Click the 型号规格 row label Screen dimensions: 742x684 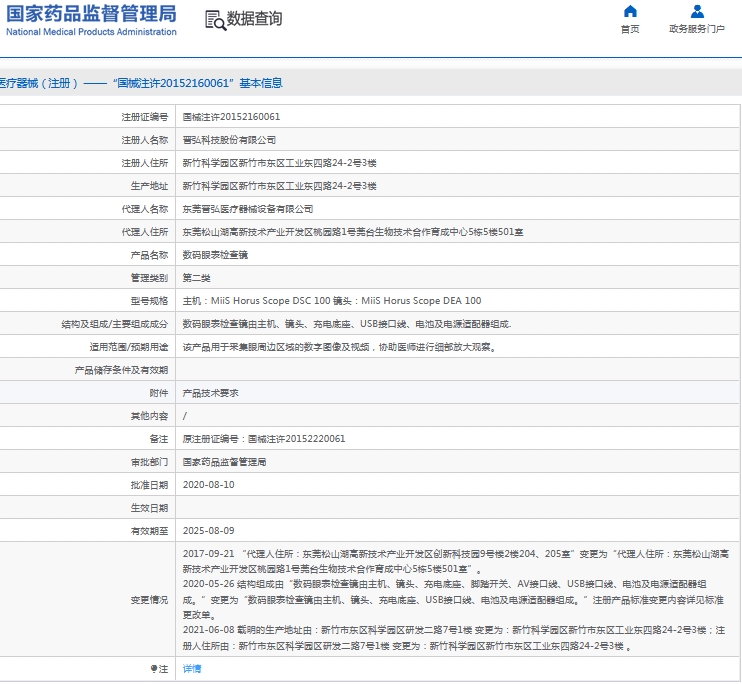tap(150, 301)
